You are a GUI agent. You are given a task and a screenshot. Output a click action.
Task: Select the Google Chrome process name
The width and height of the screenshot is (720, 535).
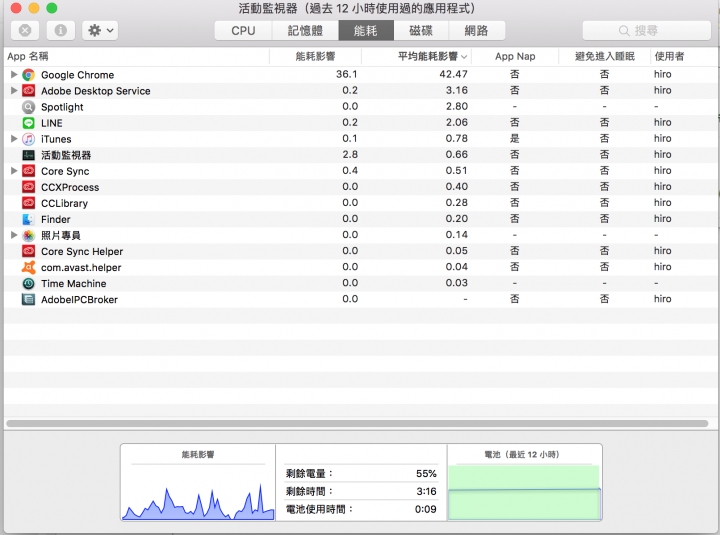pos(78,75)
